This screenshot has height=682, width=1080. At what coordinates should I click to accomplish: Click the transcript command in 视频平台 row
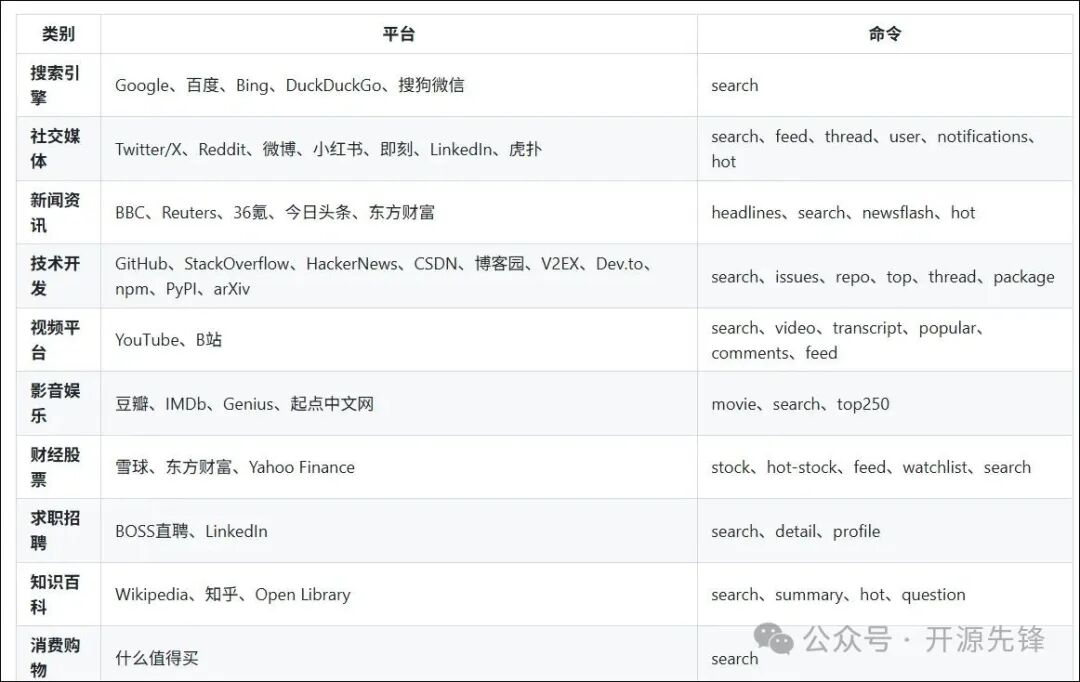tap(867, 327)
